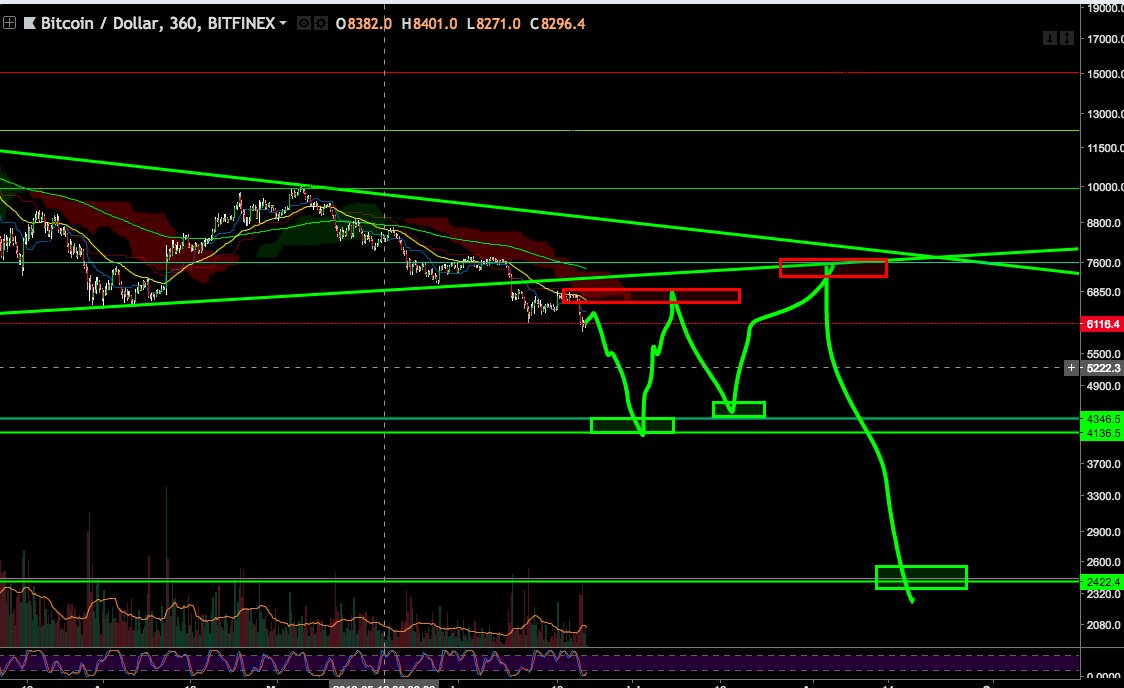Click the move pane down arrow button
This screenshot has height=688, width=1124.
[1049, 38]
